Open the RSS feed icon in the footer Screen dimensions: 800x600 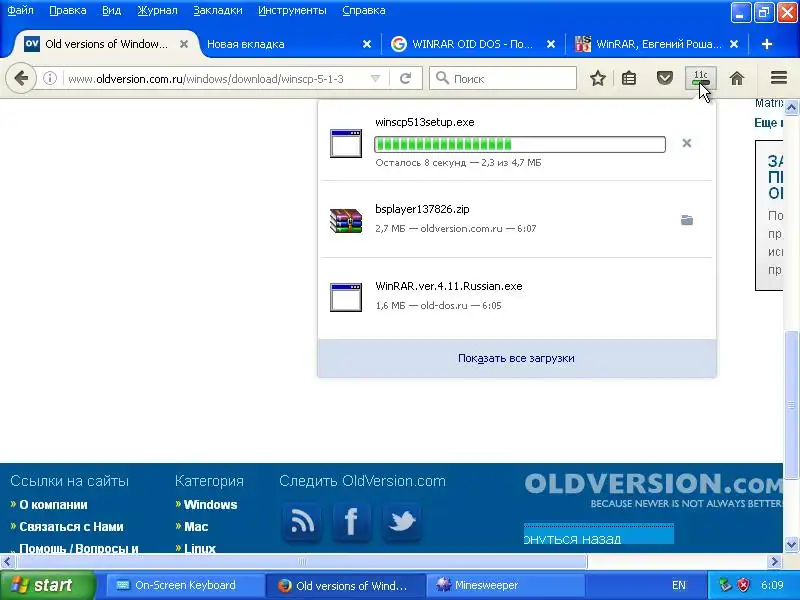point(302,521)
